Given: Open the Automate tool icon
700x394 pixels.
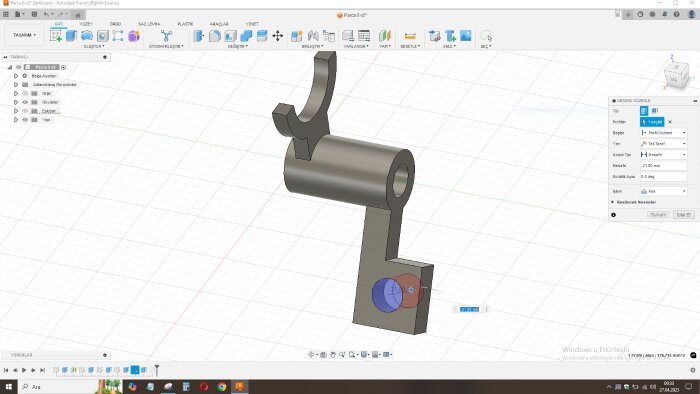Looking at the screenshot, I should (x=167, y=36).
